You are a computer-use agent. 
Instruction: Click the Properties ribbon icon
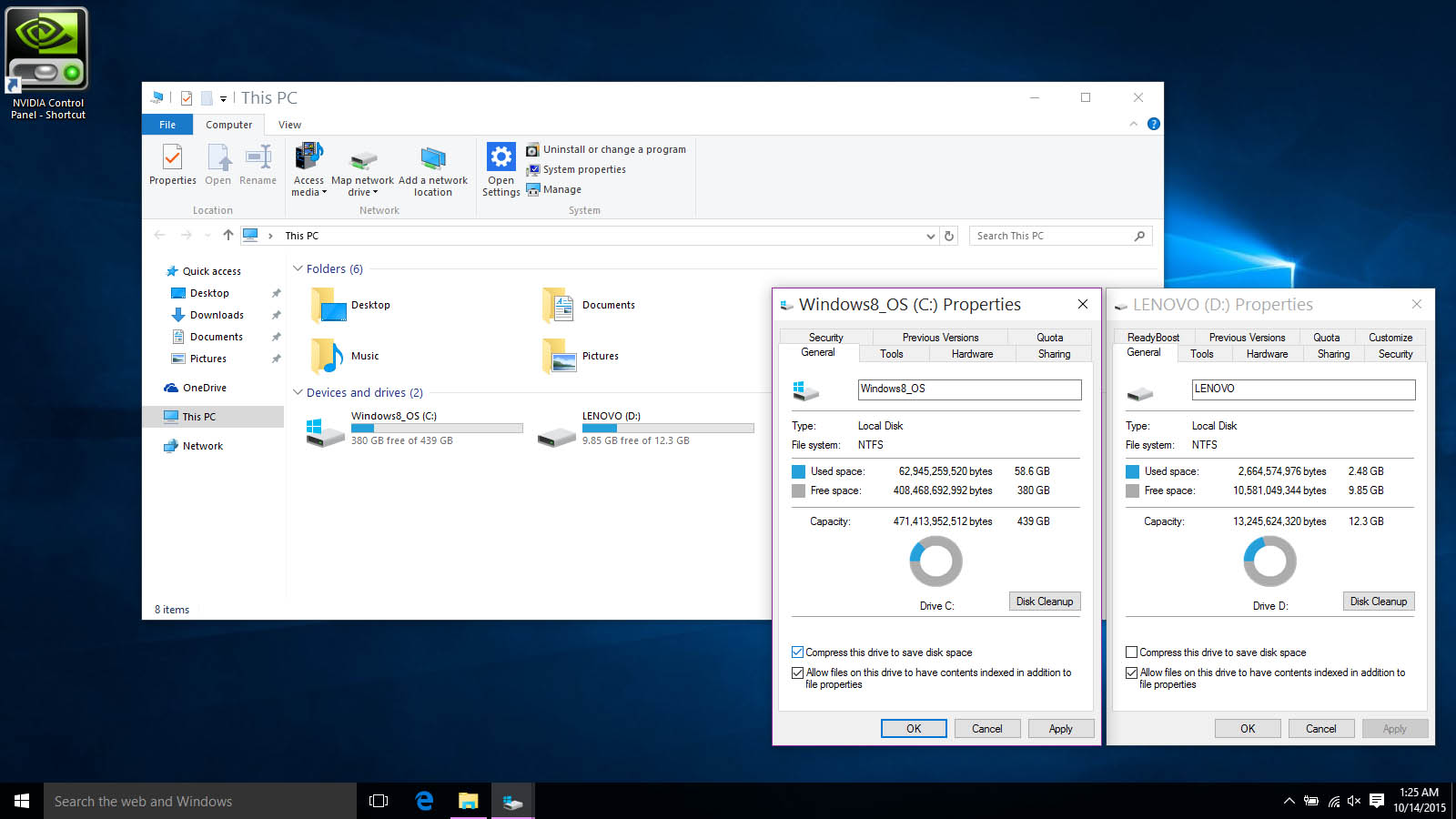click(172, 164)
